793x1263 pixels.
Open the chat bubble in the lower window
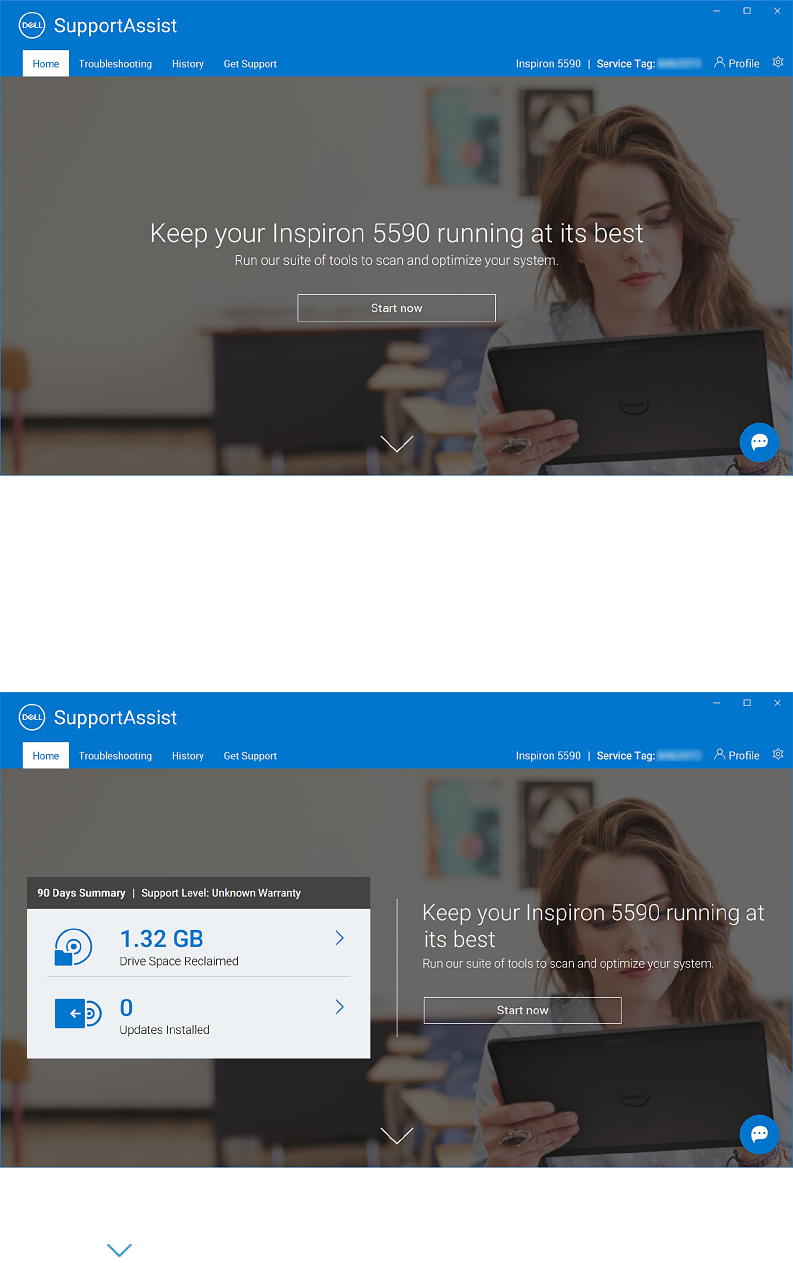pyautogui.click(x=759, y=1134)
